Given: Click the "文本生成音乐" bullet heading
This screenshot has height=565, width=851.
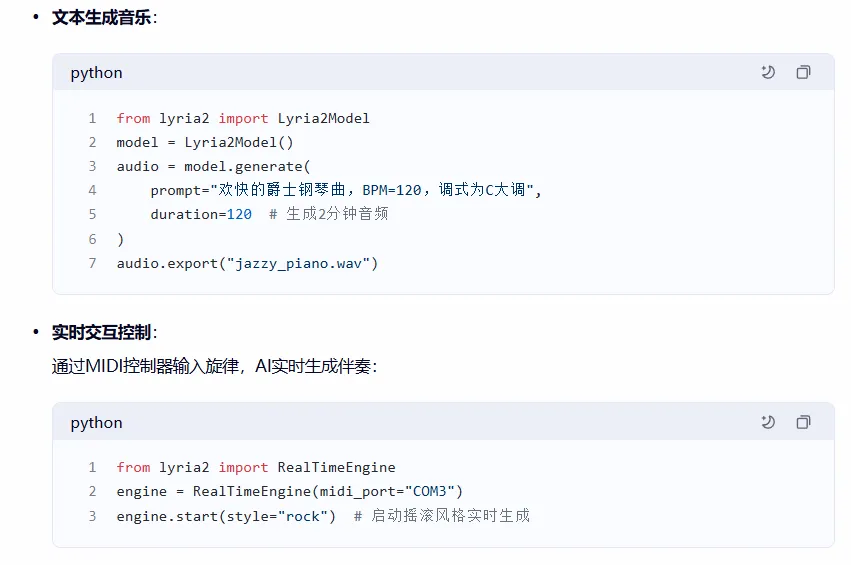Looking at the screenshot, I should (x=103, y=18).
